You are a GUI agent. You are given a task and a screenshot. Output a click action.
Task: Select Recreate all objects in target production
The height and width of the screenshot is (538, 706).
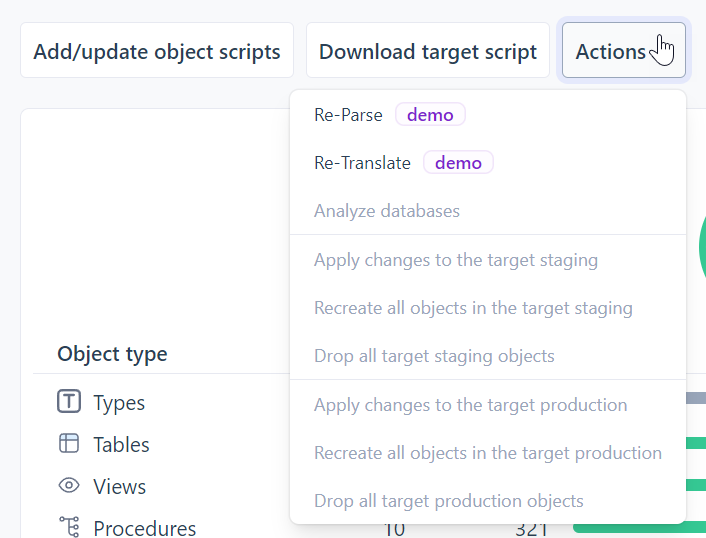[488, 453]
